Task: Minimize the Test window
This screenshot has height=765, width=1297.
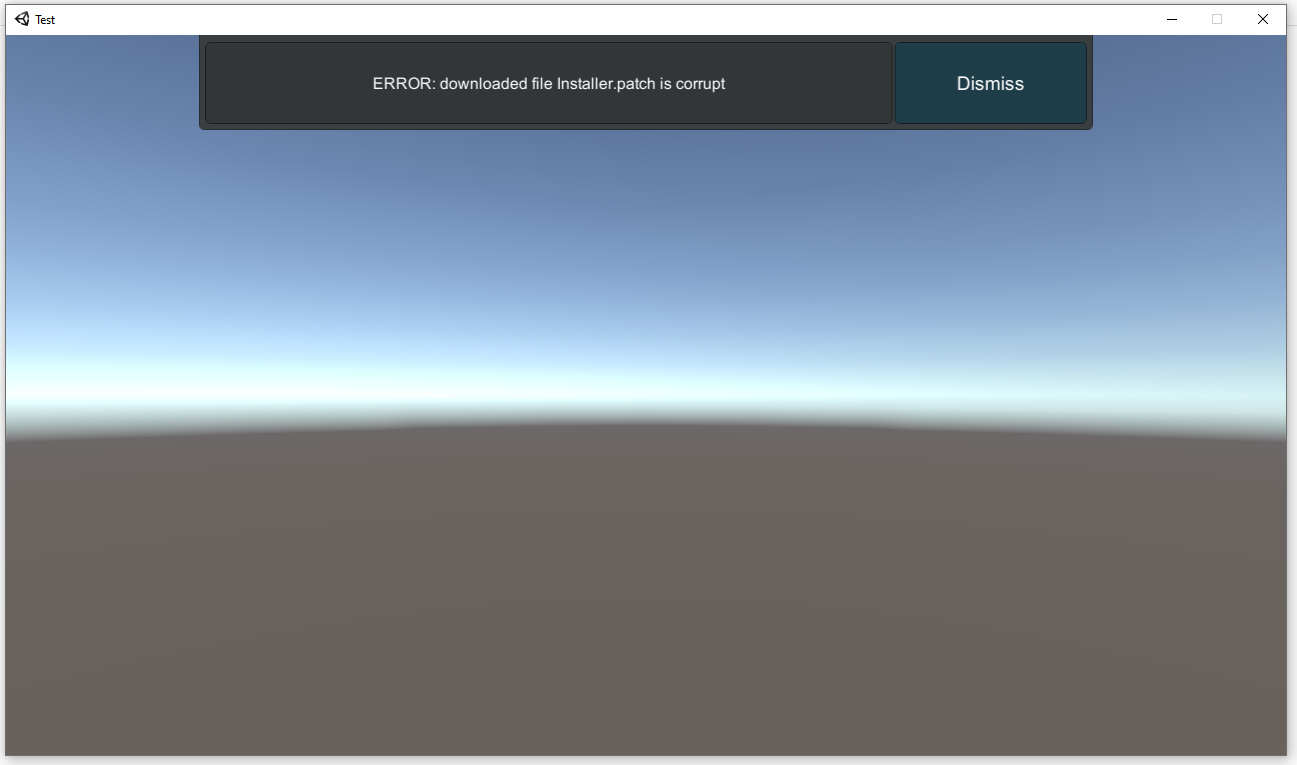Action: [x=1172, y=18]
